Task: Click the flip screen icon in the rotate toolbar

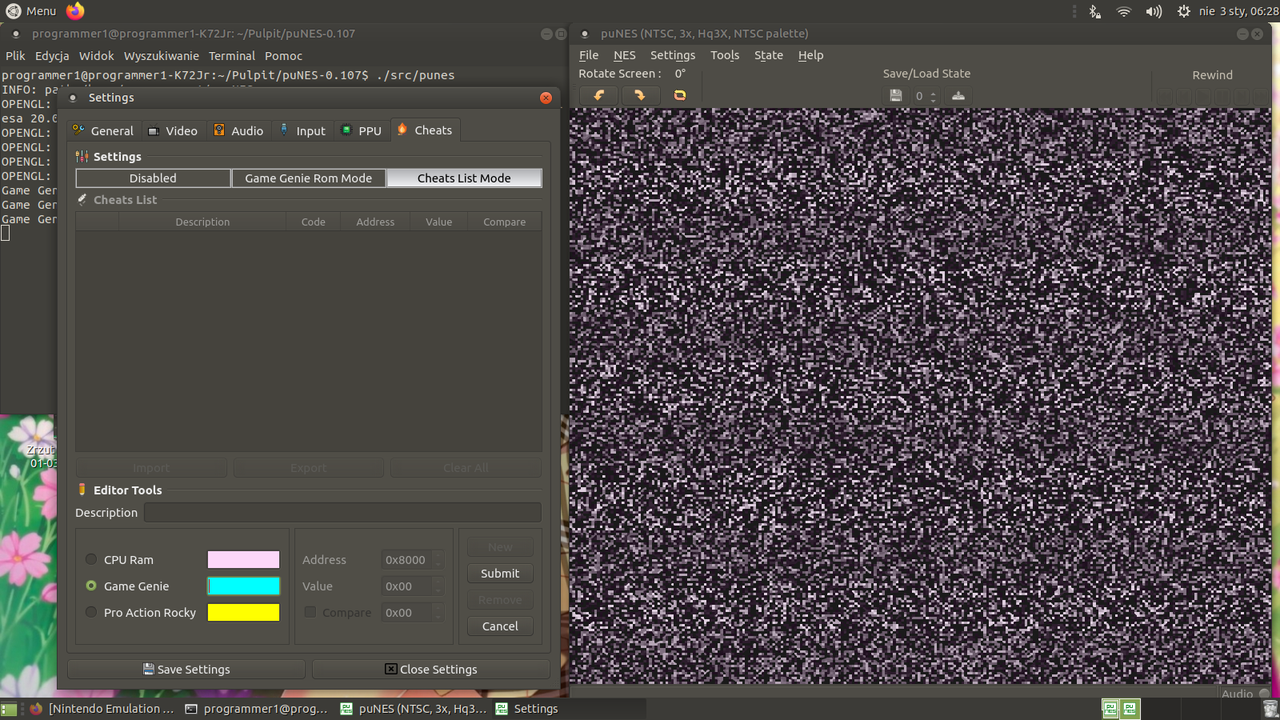Action: tap(680, 96)
